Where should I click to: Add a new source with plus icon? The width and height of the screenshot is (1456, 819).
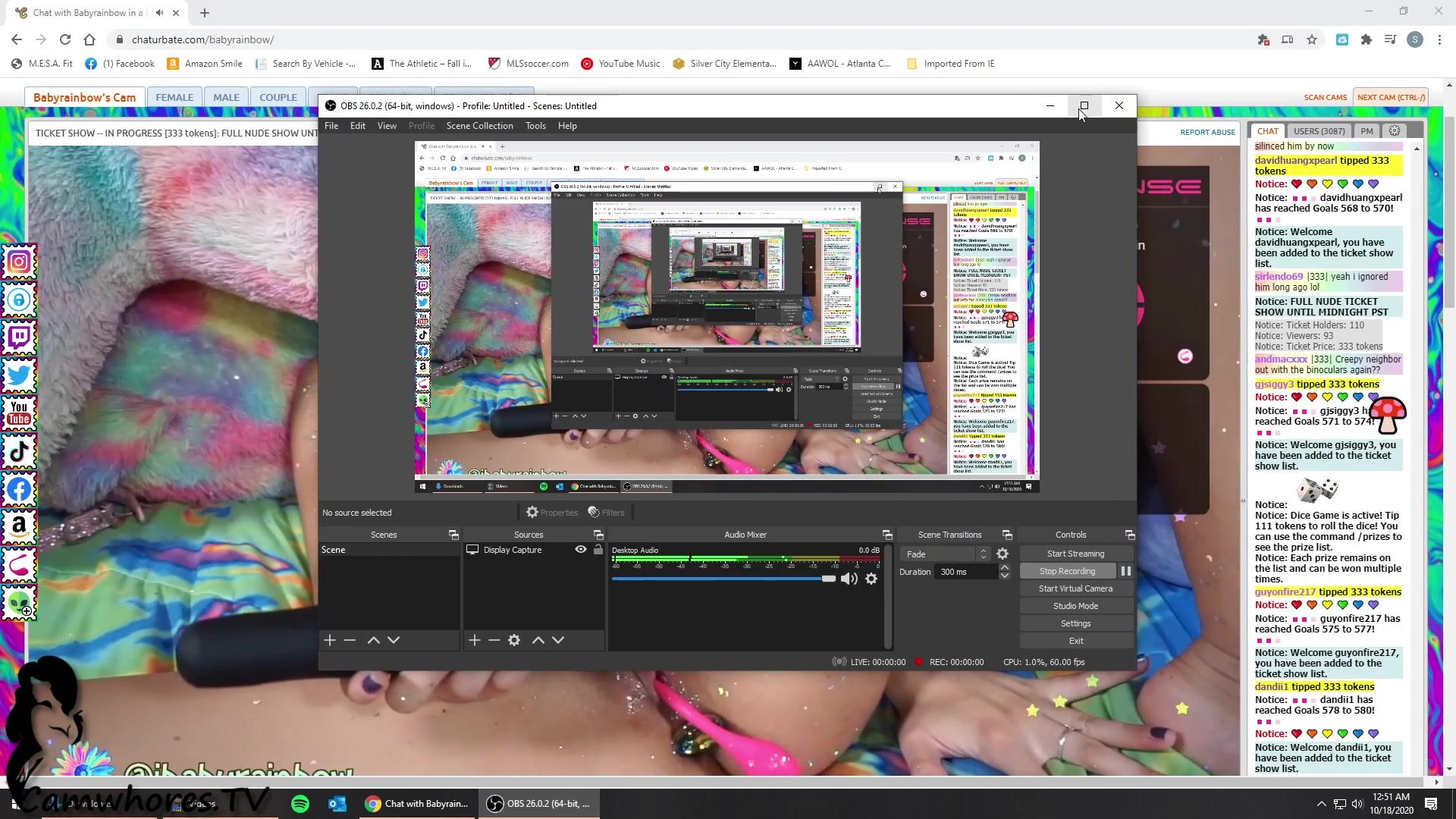tap(474, 640)
